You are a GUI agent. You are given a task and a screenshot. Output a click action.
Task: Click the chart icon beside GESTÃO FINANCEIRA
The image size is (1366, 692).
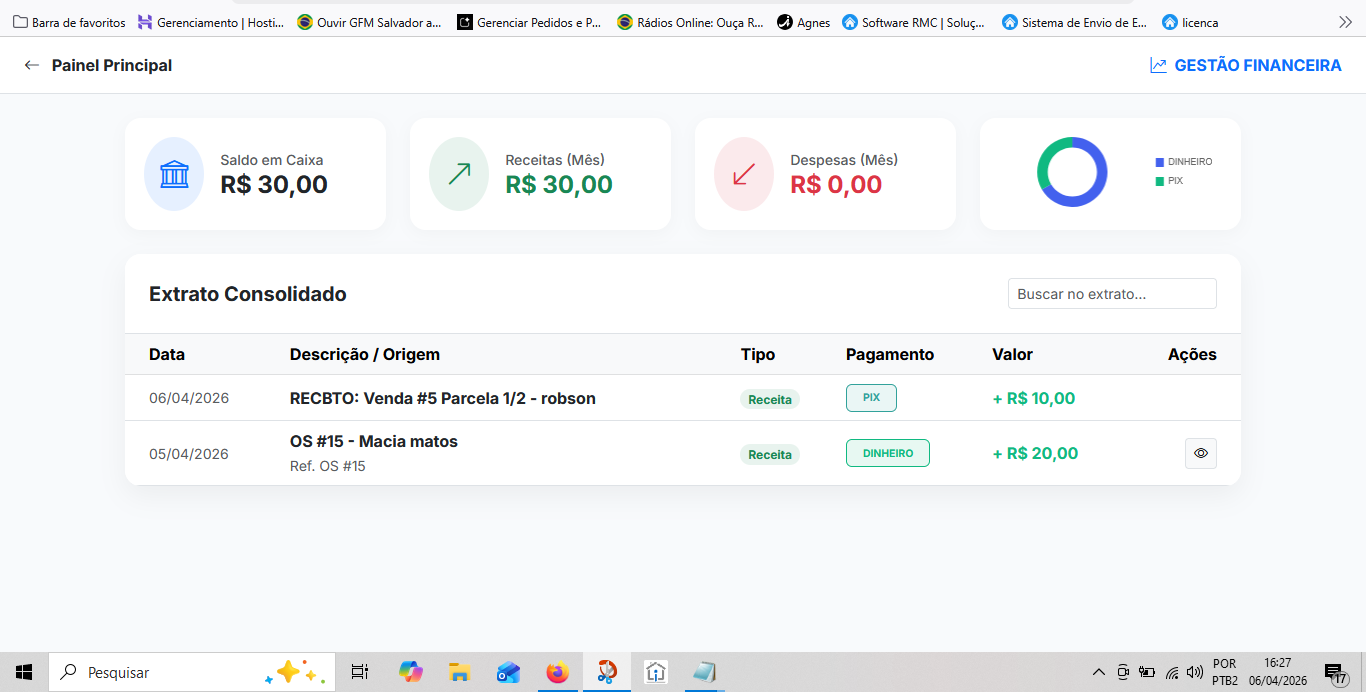1158,63
